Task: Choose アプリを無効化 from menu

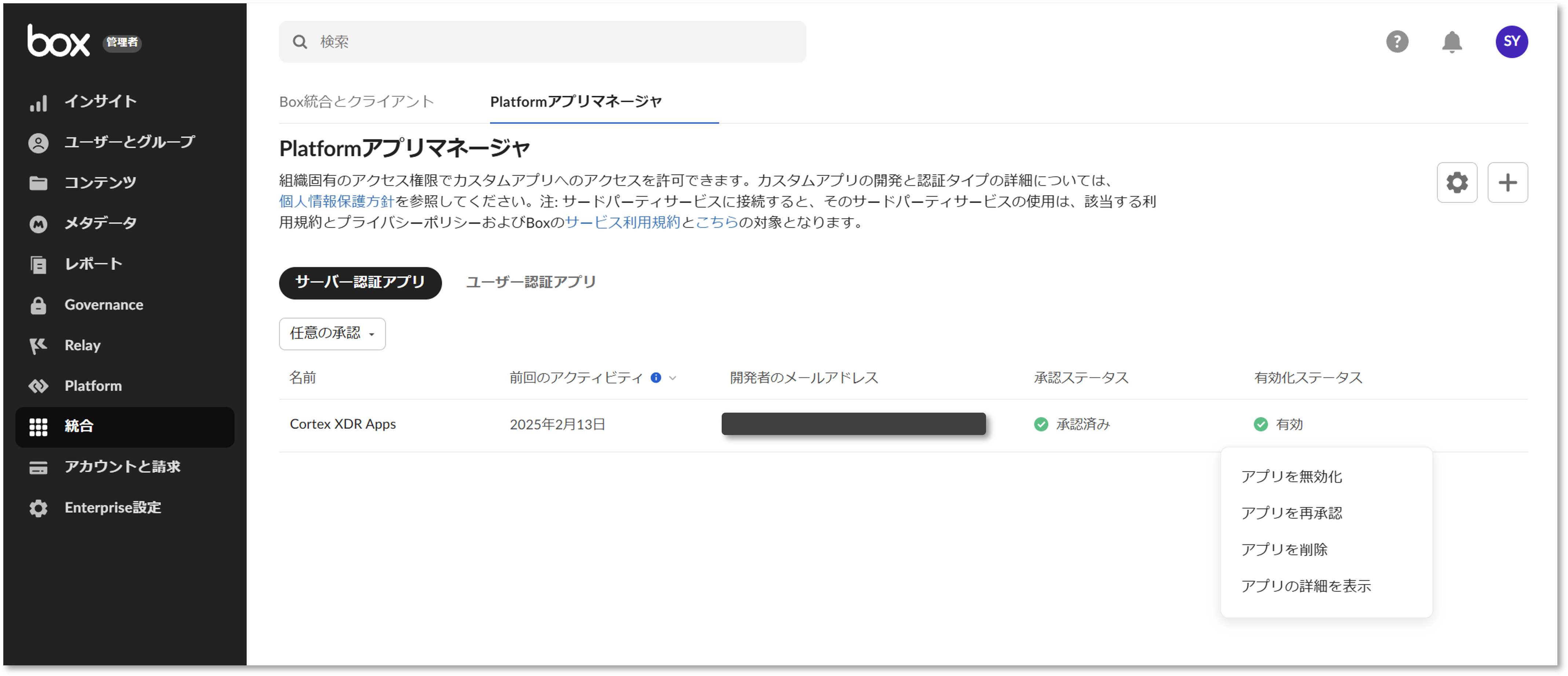Action: 1292,476
